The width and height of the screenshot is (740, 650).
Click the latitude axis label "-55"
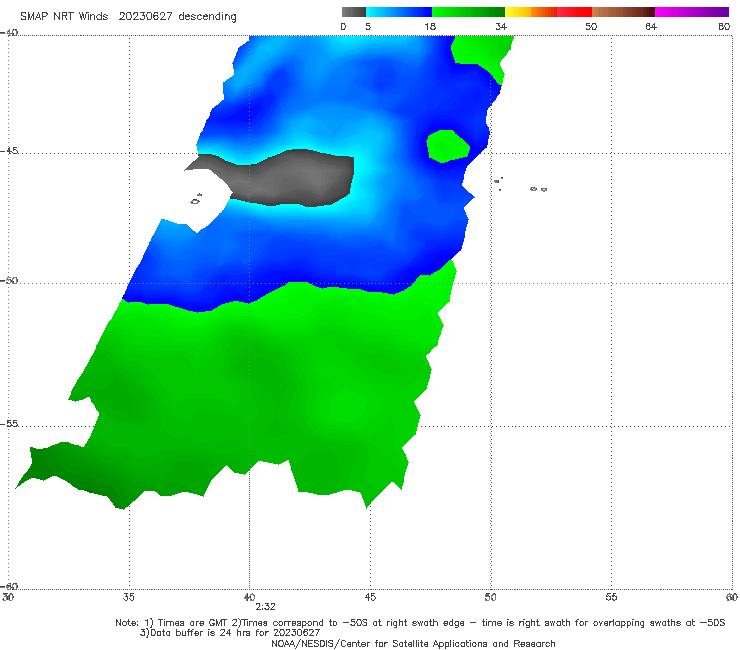coord(9,423)
